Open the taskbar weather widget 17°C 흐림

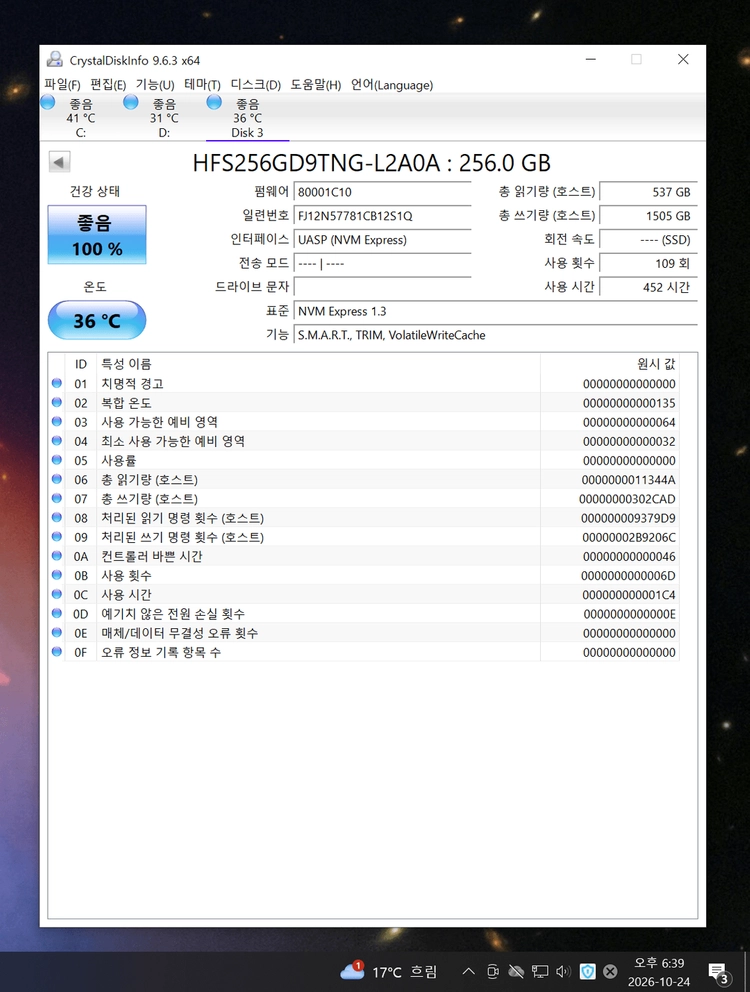pos(389,972)
